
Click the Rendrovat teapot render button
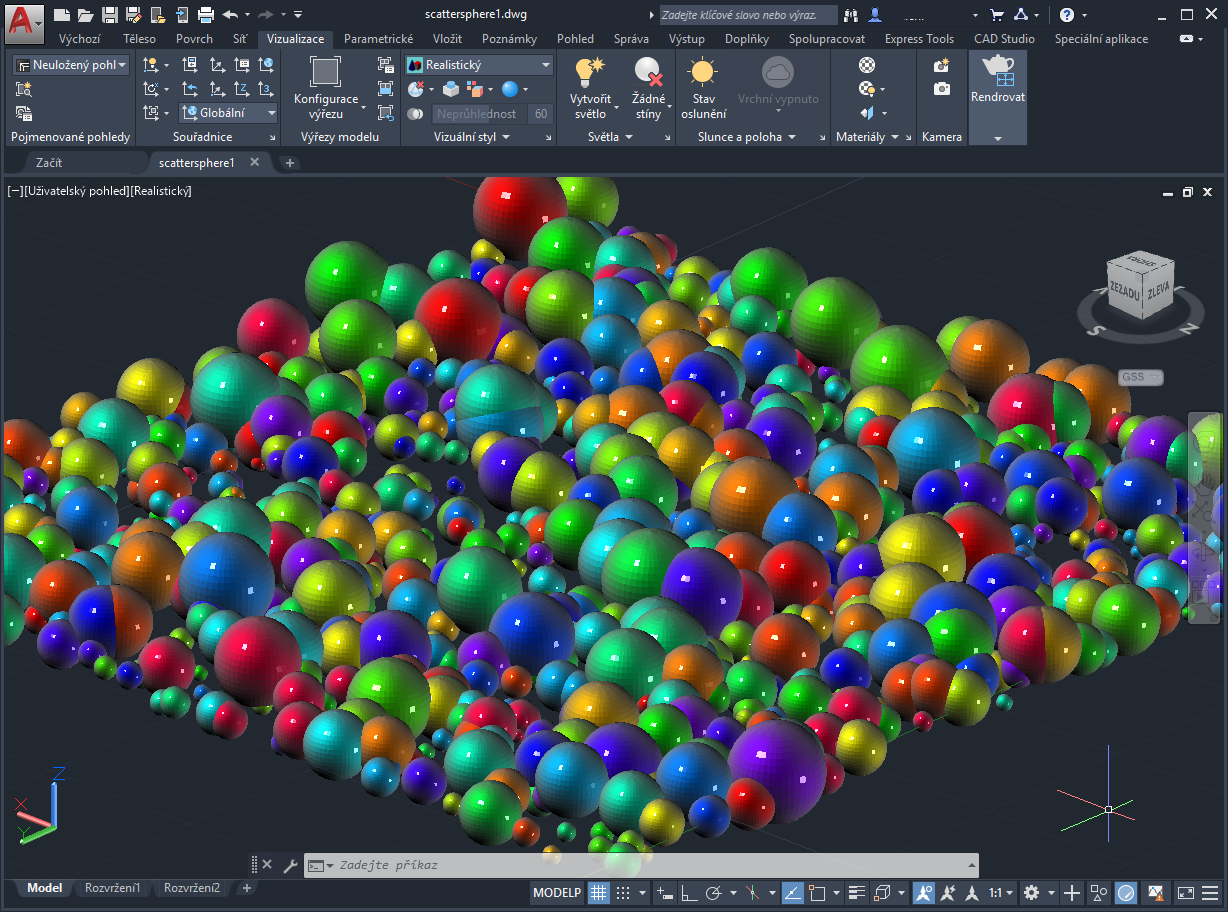[997, 80]
